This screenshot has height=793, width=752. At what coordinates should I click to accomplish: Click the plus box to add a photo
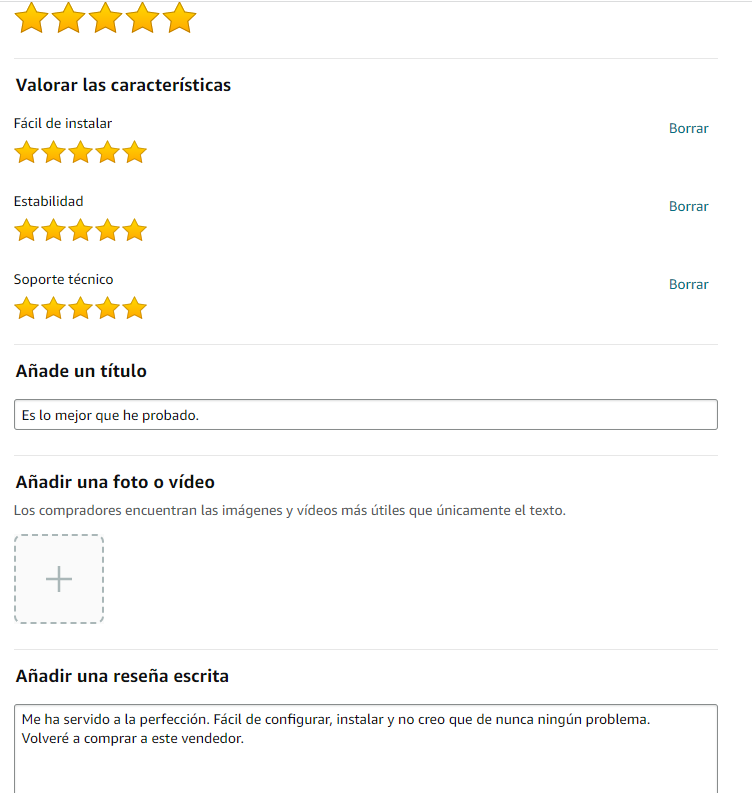tap(59, 579)
